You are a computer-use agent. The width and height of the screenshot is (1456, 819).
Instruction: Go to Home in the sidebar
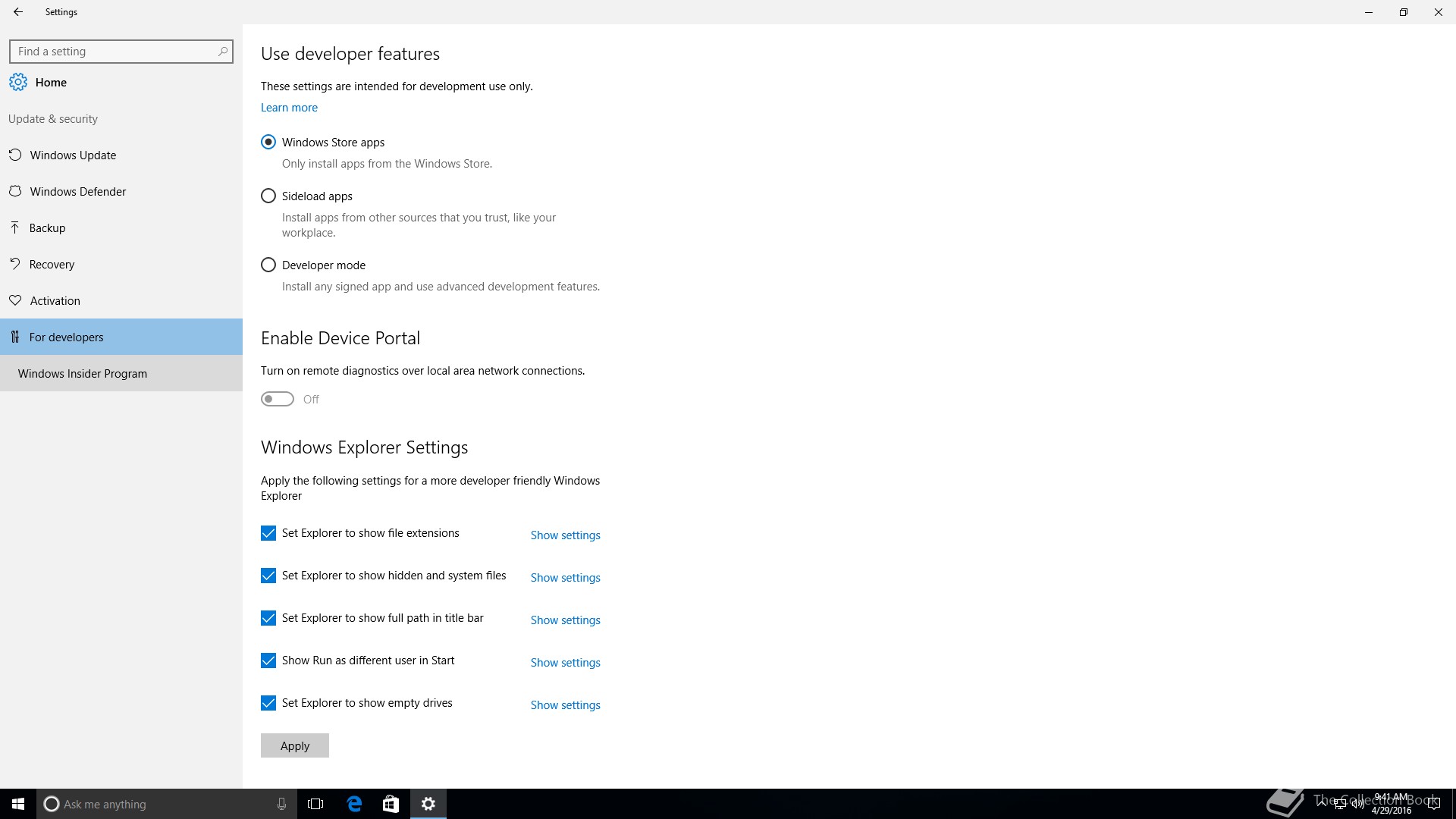click(121, 82)
